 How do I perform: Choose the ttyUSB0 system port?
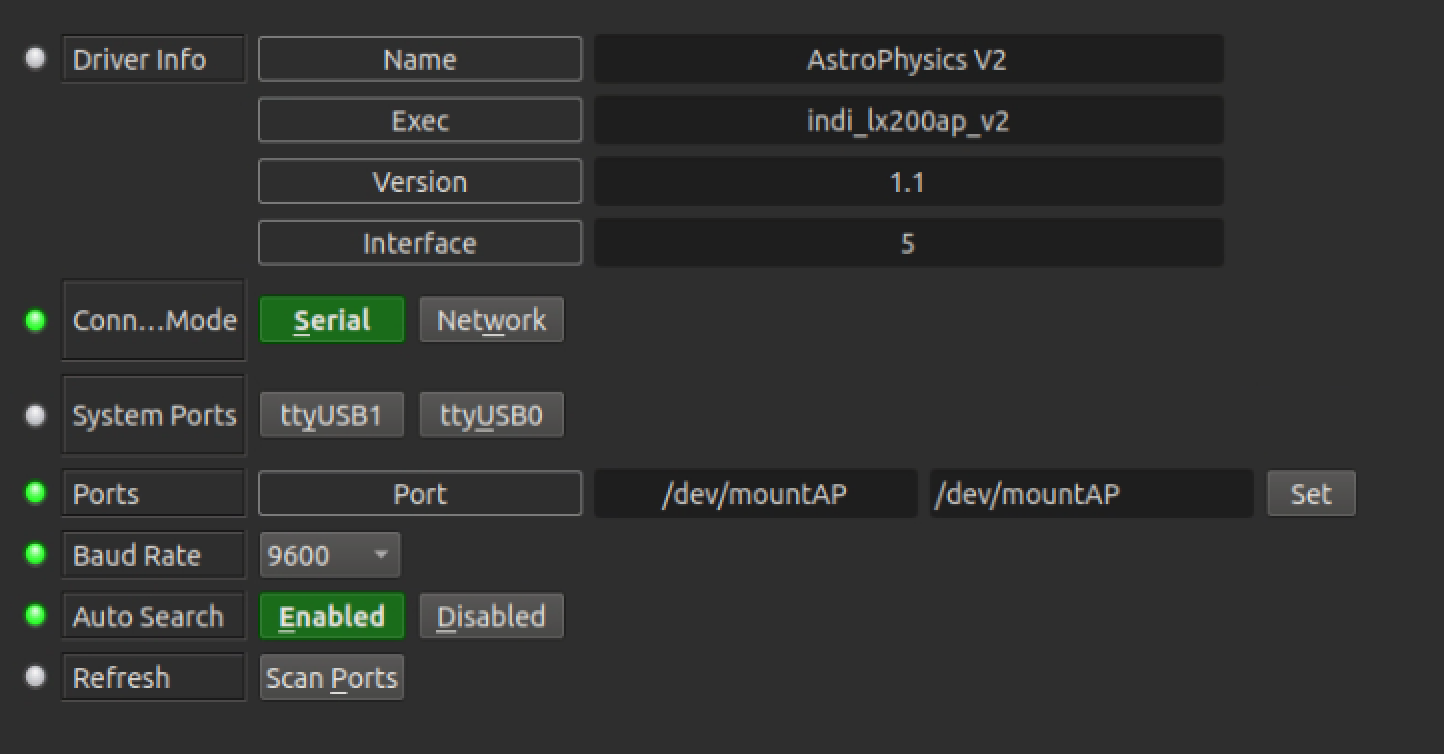491,415
